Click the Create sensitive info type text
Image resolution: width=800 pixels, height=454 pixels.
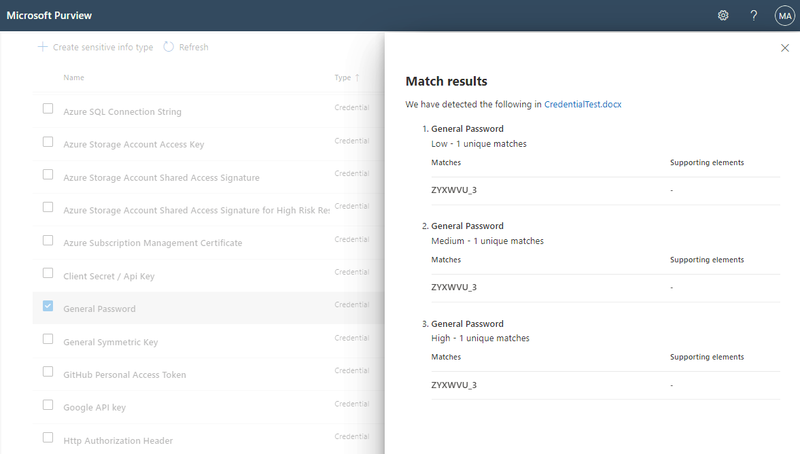[x=103, y=47]
